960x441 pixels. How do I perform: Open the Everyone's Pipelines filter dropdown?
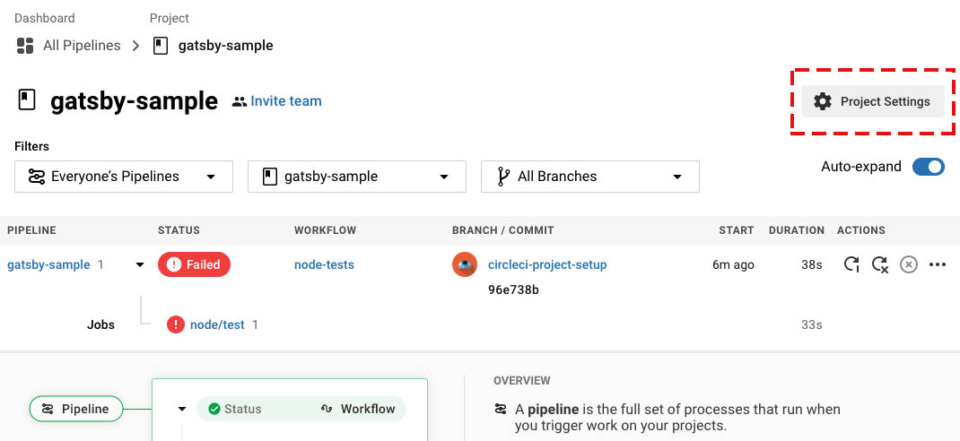pos(124,176)
